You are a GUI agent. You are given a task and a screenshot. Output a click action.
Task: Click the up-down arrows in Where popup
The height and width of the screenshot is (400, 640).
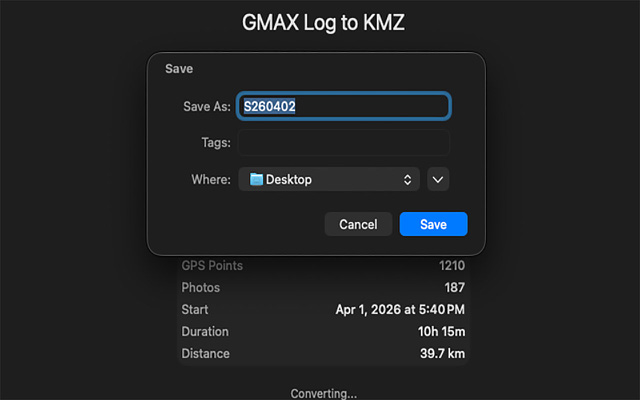coord(407,180)
